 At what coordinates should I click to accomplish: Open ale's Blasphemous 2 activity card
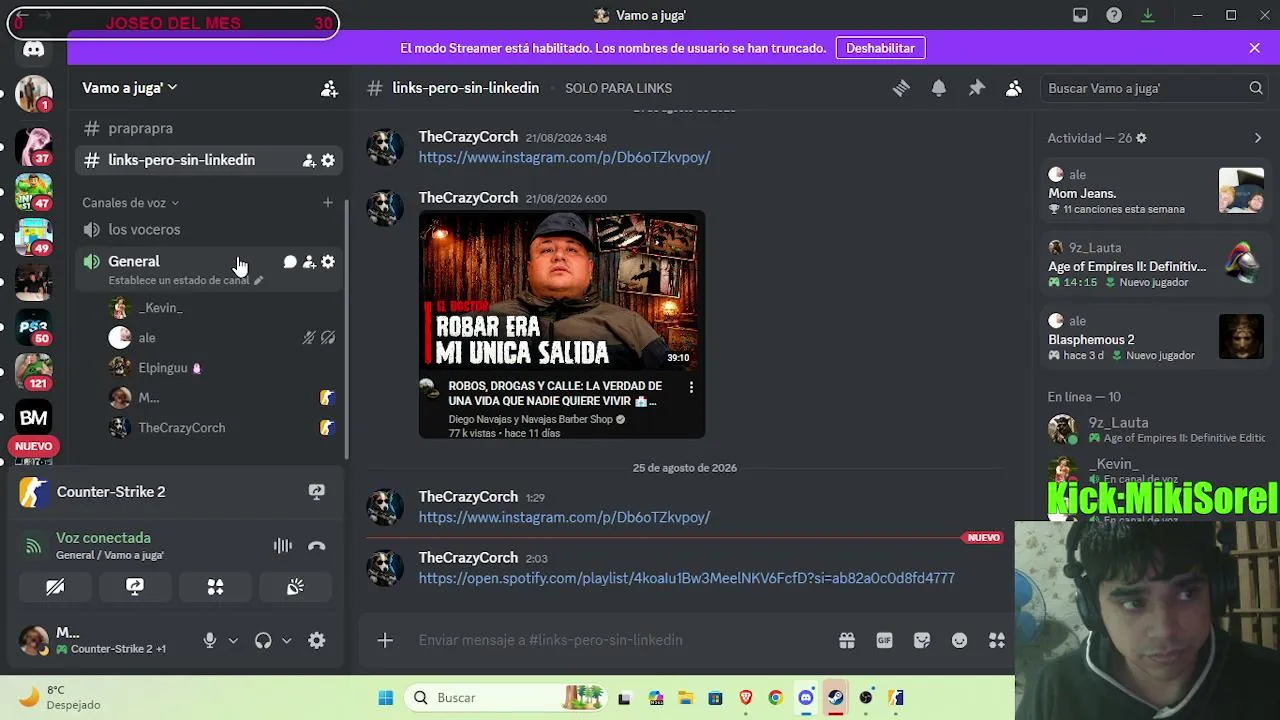click(1154, 338)
